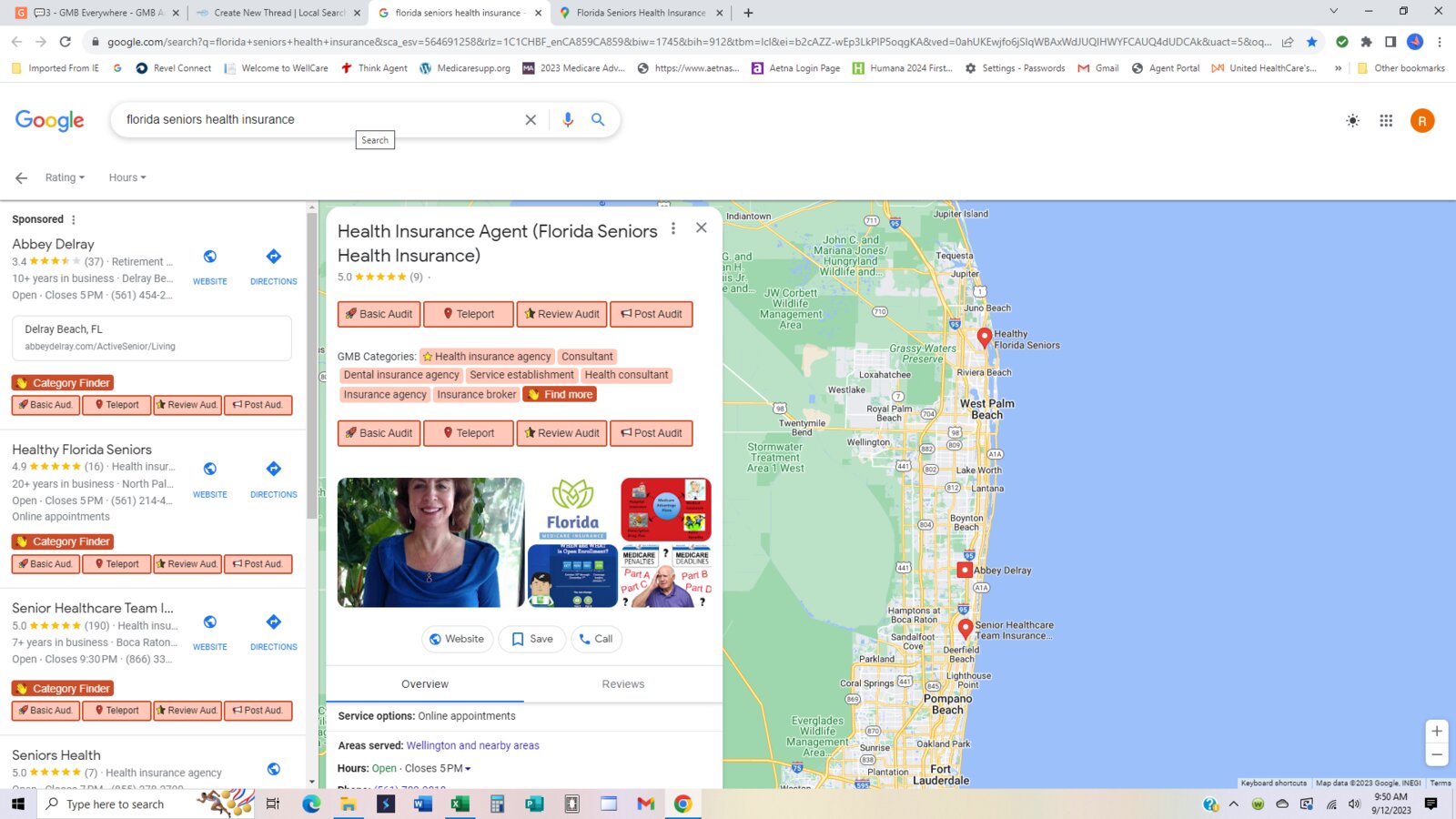
Task: Click the top Post Audit button in panel
Action: [652, 314]
